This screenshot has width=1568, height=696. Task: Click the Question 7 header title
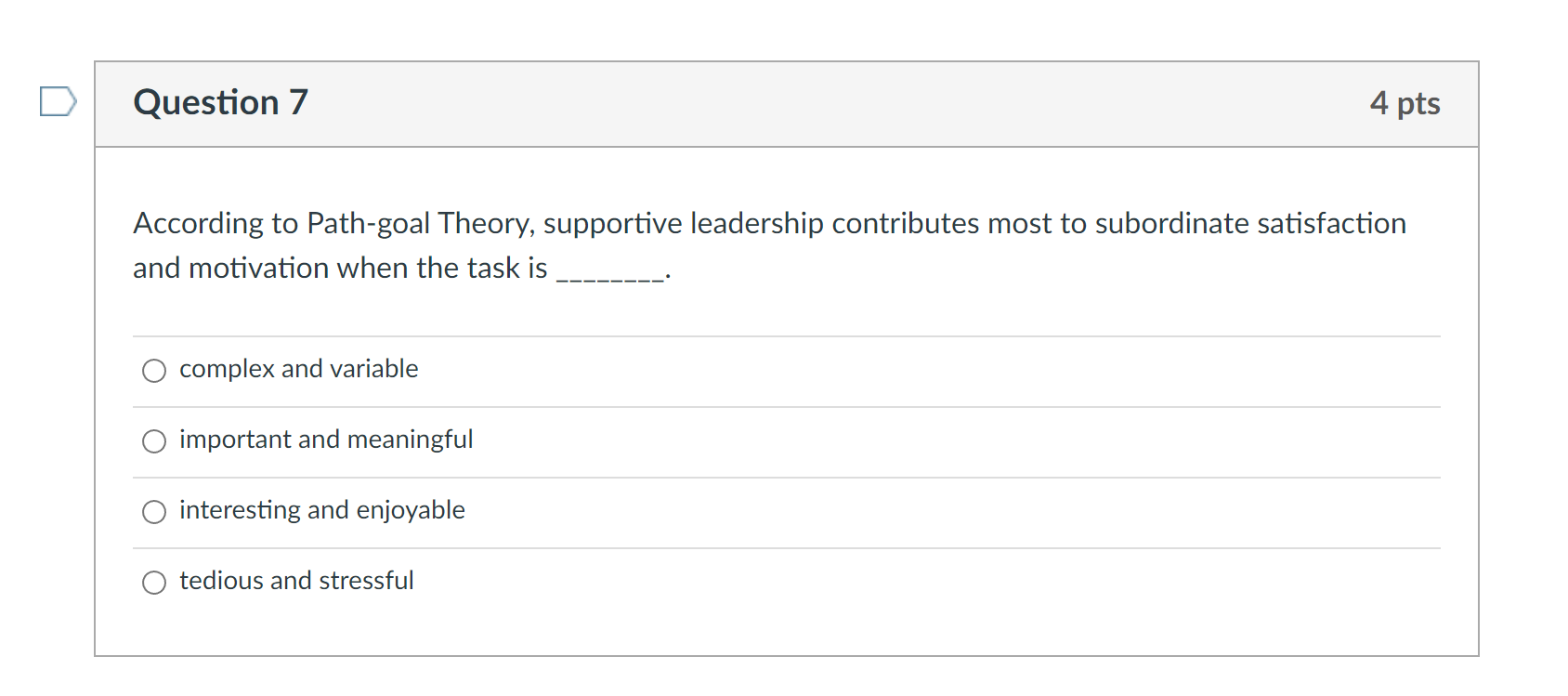pyautogui.click(x=219, y=102)
